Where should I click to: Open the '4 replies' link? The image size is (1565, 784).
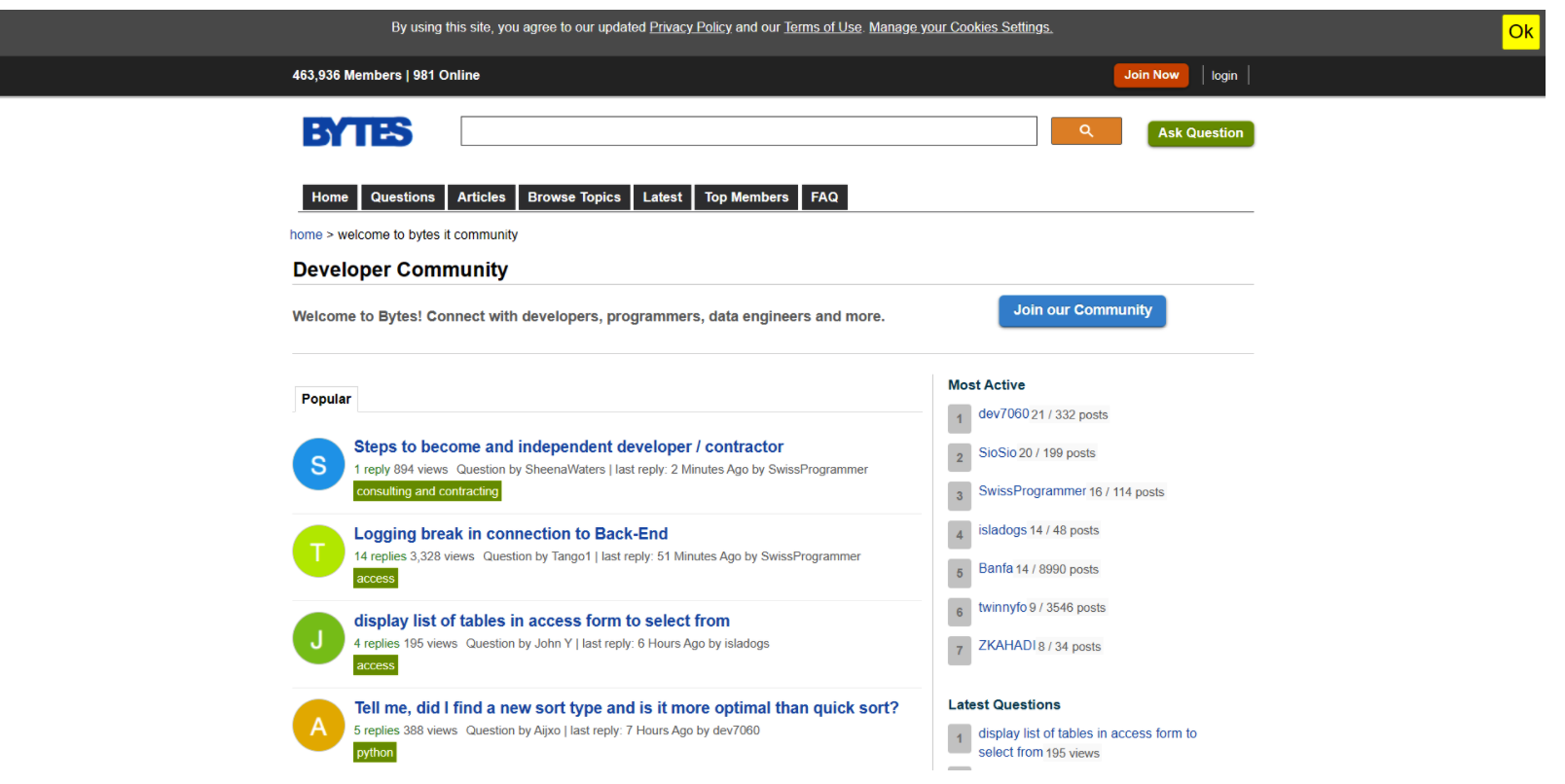(377, 644)
